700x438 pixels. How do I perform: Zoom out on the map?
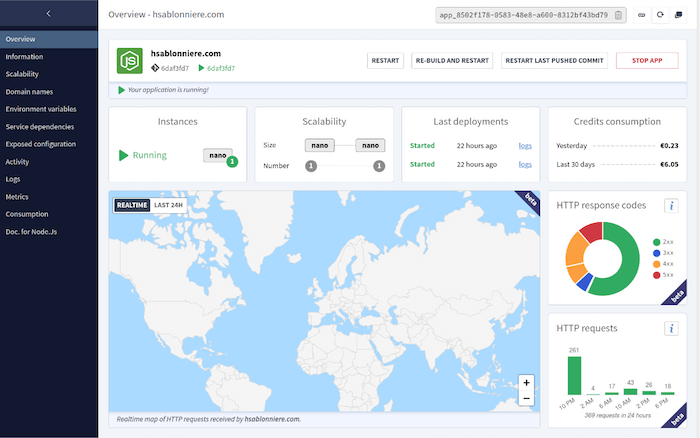(526, 399)
